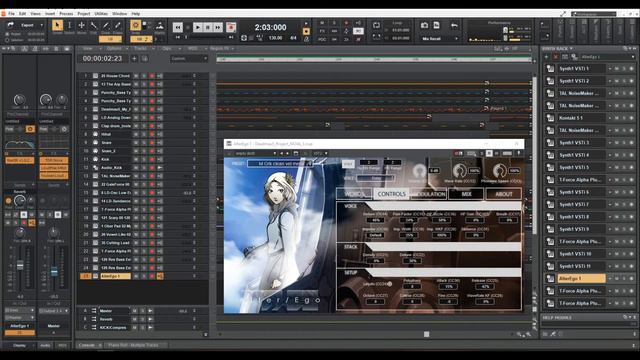Choose the Select (I-beam) tool
The width and height of the screenshot is (640, 360).
(69, 26)
